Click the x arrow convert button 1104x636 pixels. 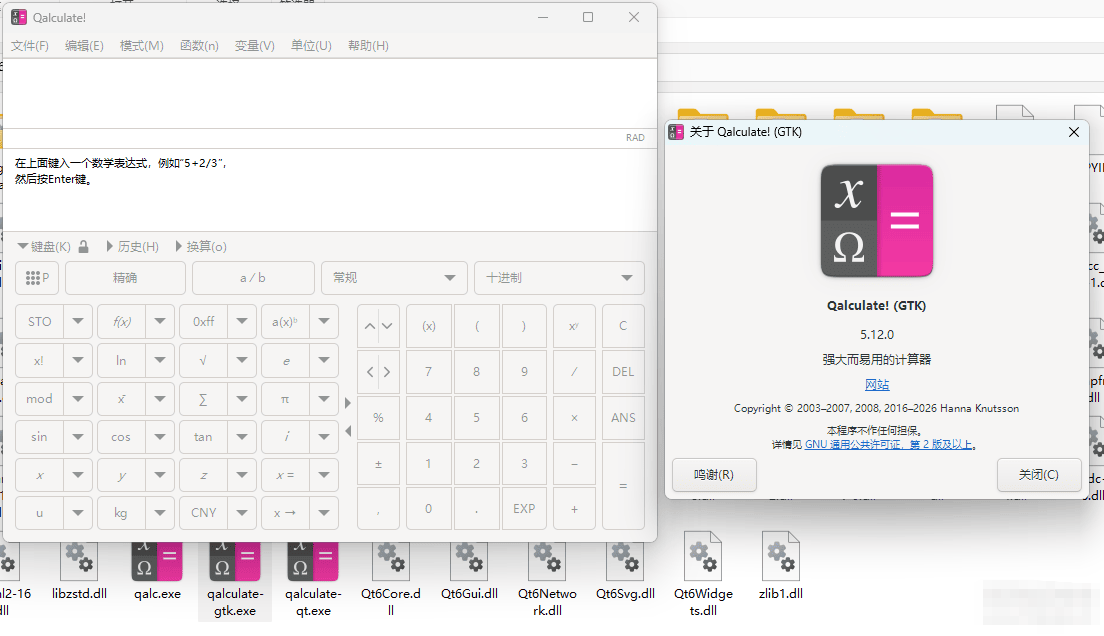click(x=285, y=513)
